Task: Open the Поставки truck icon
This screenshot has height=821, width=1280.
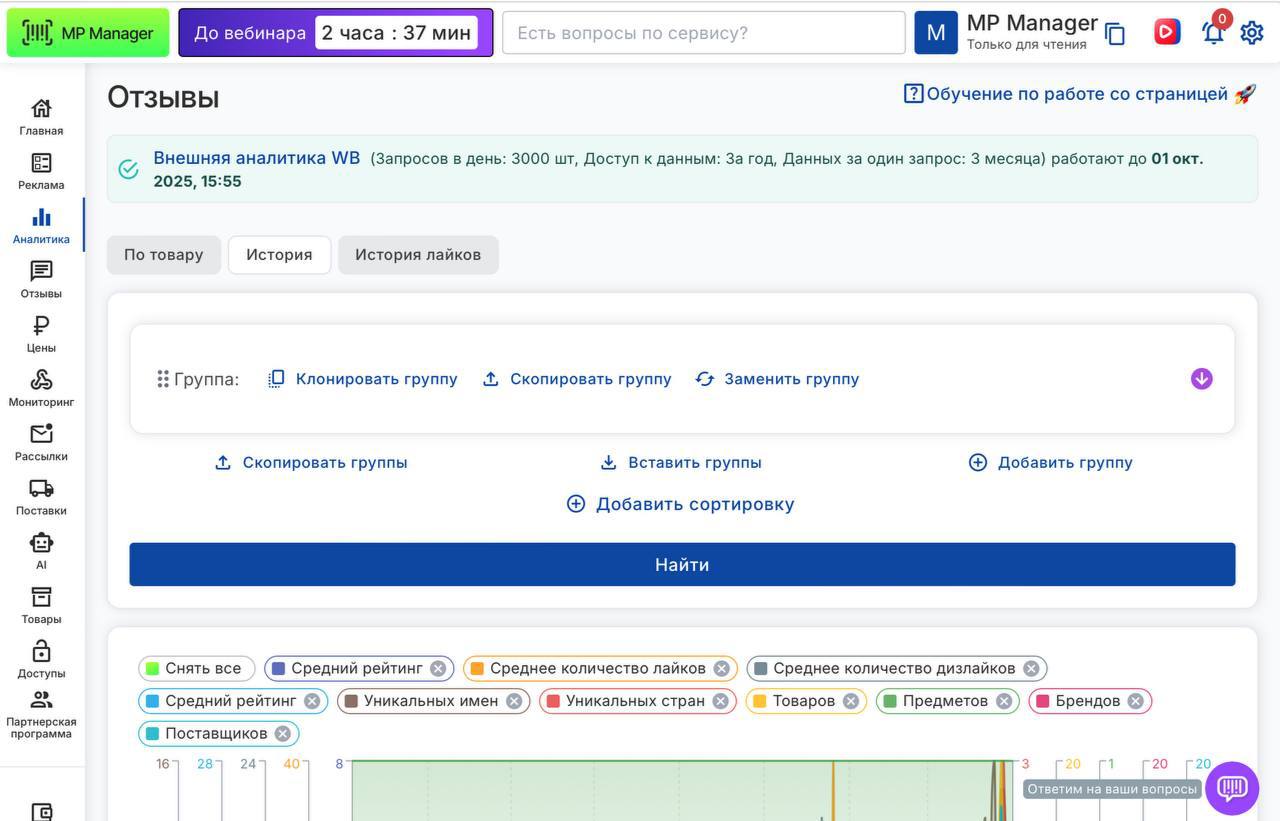Action: coord(41,496)
